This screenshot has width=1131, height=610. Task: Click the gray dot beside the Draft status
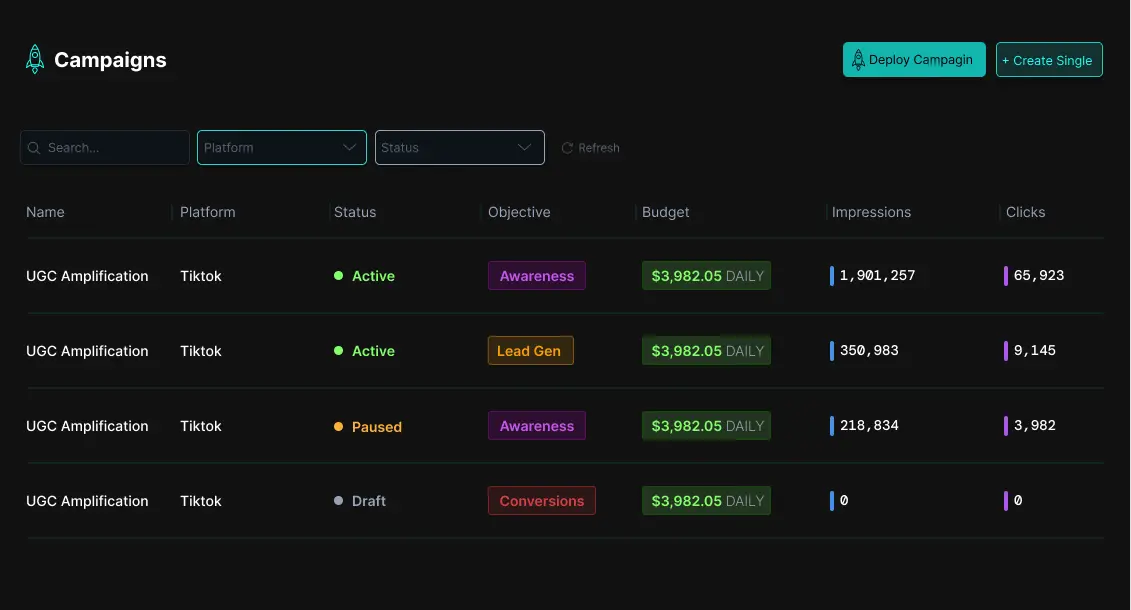(340, 501)
